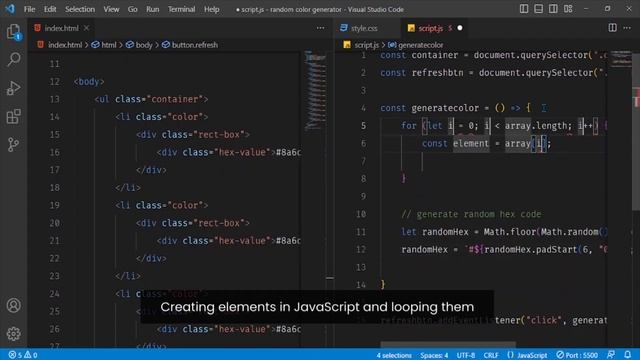Click the unsaved dot on script.js tab
This screenshot has height=360, width=640.
point(460,28)
